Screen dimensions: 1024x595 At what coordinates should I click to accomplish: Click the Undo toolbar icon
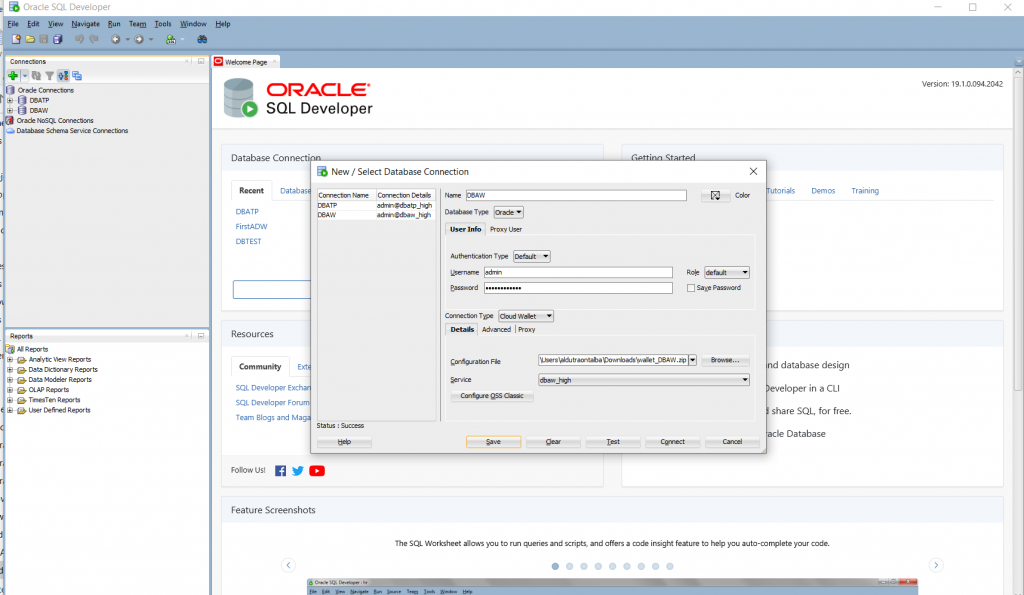pyautogui.click(x=79, y=39)
